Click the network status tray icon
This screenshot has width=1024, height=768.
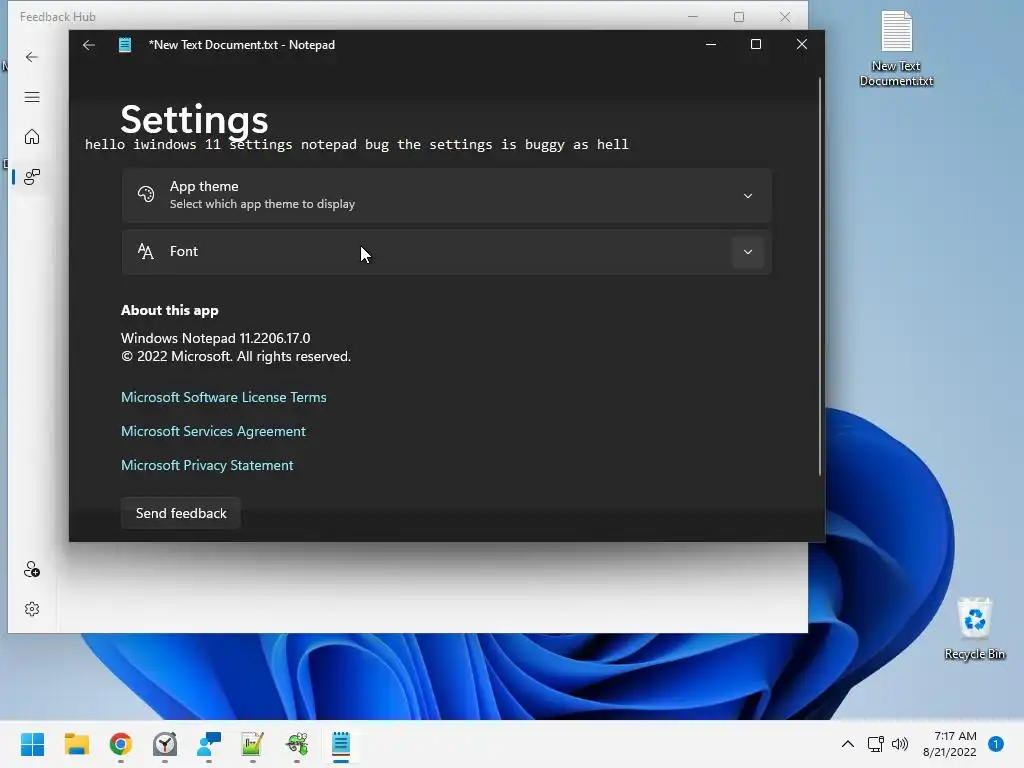click(x=875, y=744)
